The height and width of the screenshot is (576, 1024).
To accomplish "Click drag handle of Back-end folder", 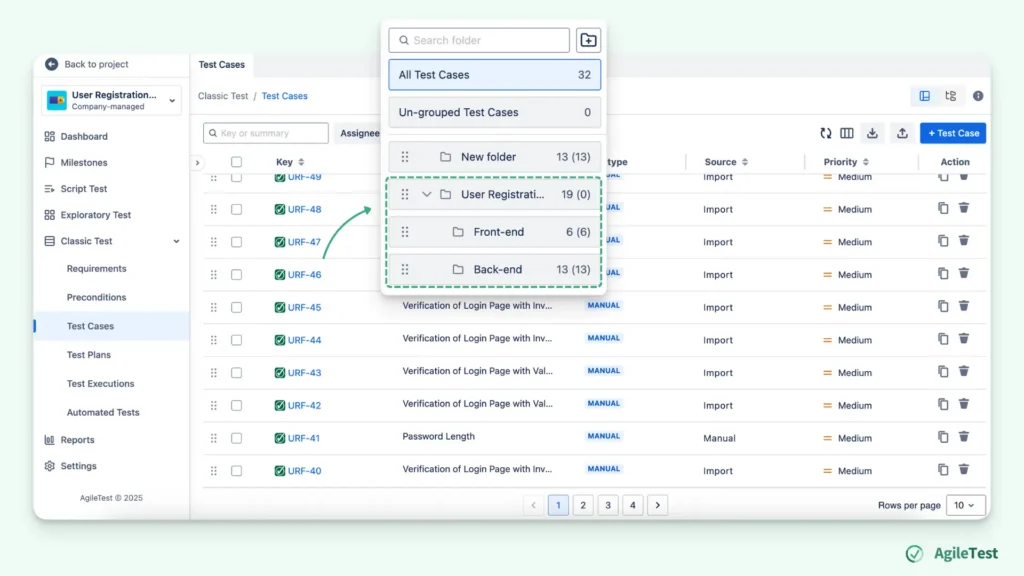I will click(405, 269).
